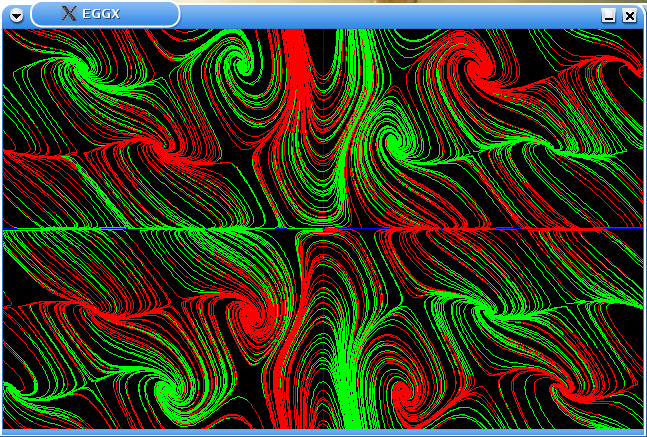This screenshot has height=437, width=647.
Task: Click the EGGX window title text
Action: 101,14
